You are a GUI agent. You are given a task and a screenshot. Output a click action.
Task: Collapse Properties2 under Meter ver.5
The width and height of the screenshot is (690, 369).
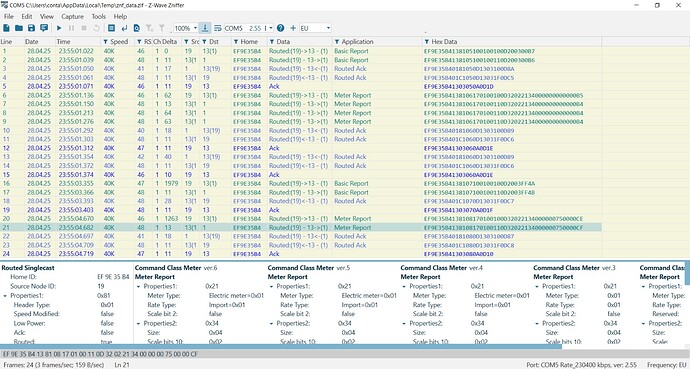point(271,324)
